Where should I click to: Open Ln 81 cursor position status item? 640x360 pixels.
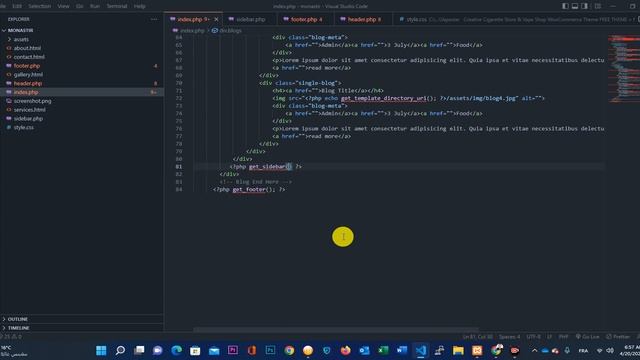tap(477, 337)
